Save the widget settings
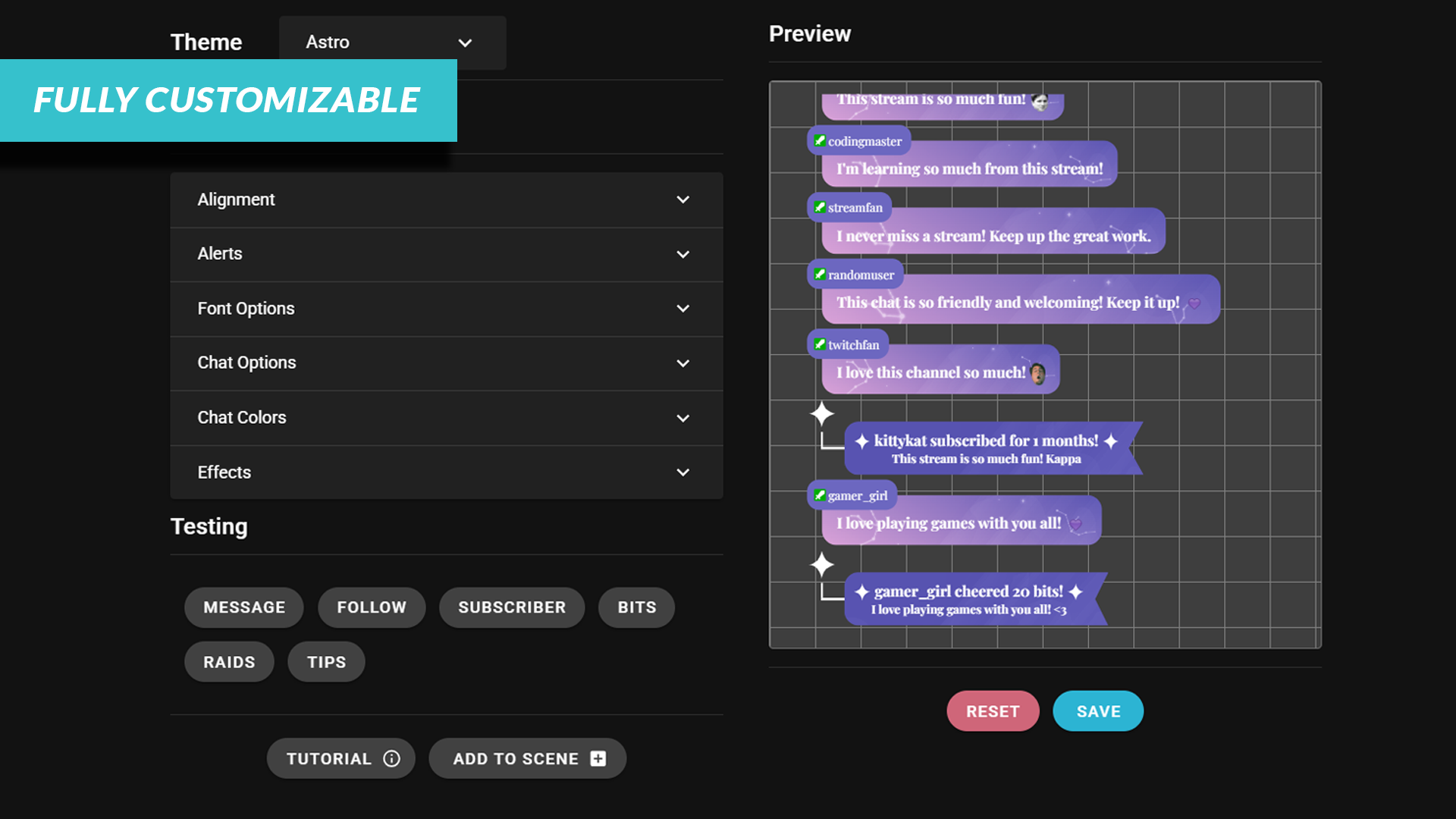The image size is (1456, 819). click(1097, 711)
